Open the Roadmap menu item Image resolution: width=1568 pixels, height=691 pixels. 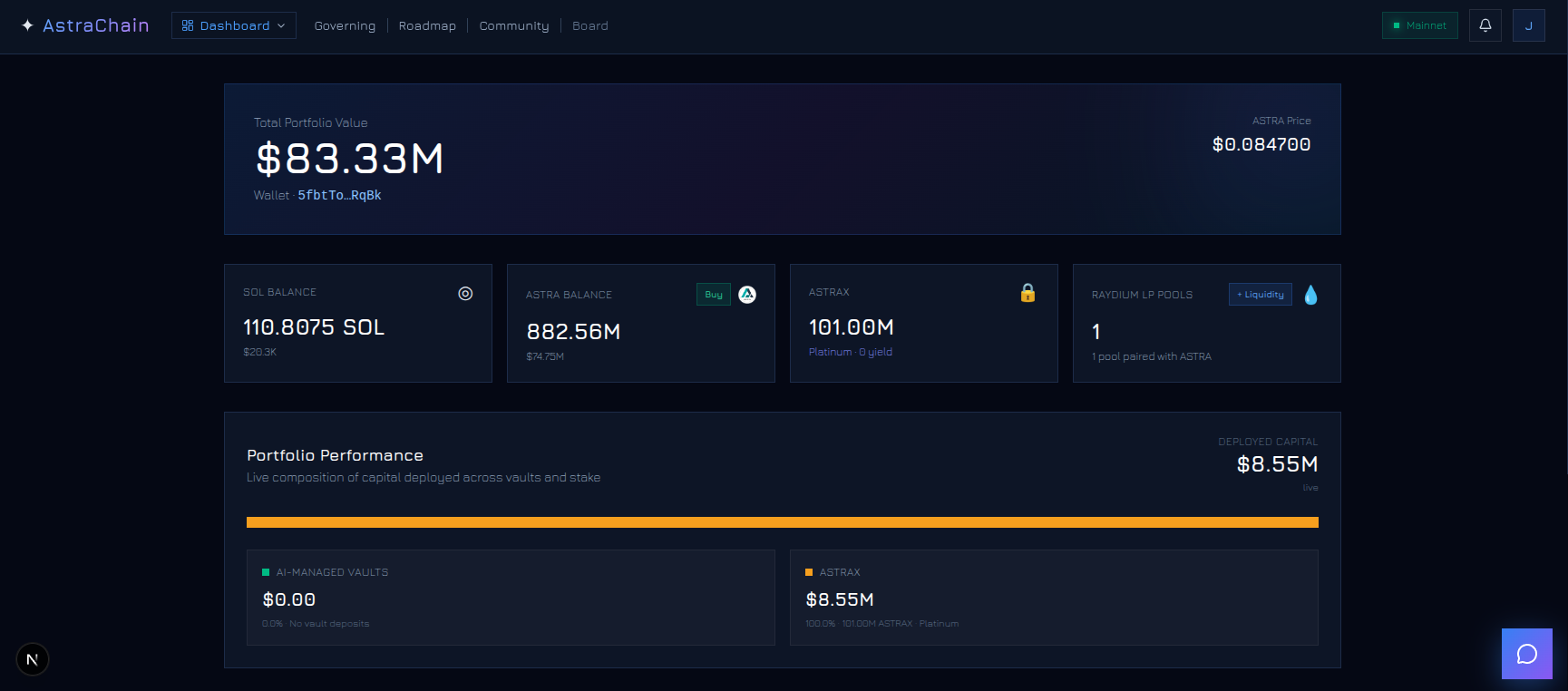(x=427, y=25)
